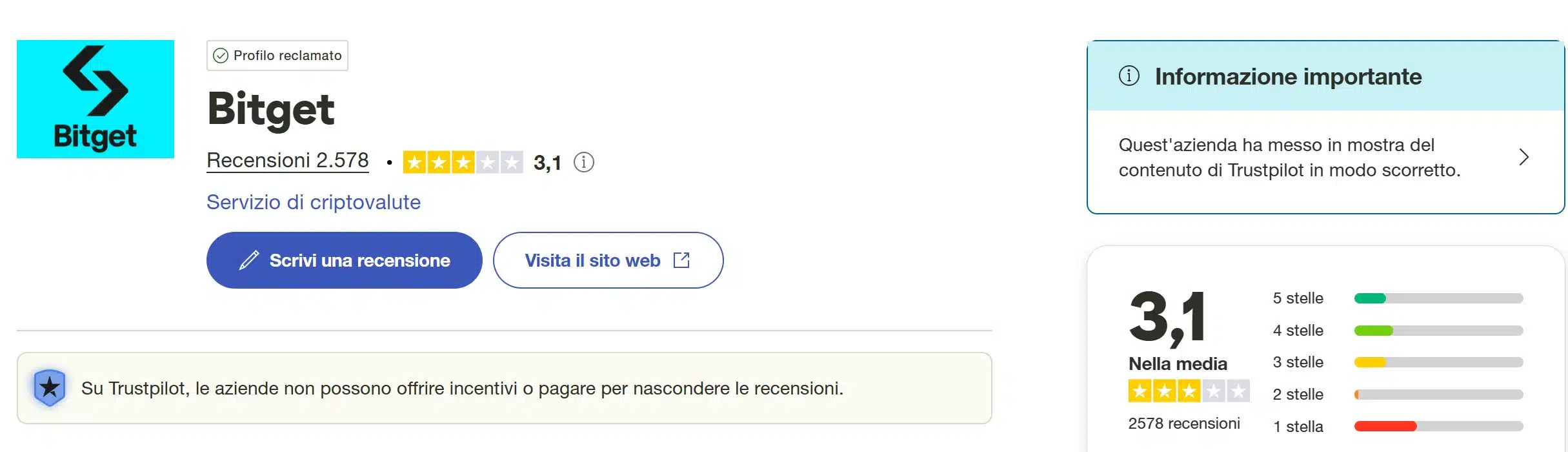
Task: Click the Trustpilot shield star icon
Action: tap(50, 387)
